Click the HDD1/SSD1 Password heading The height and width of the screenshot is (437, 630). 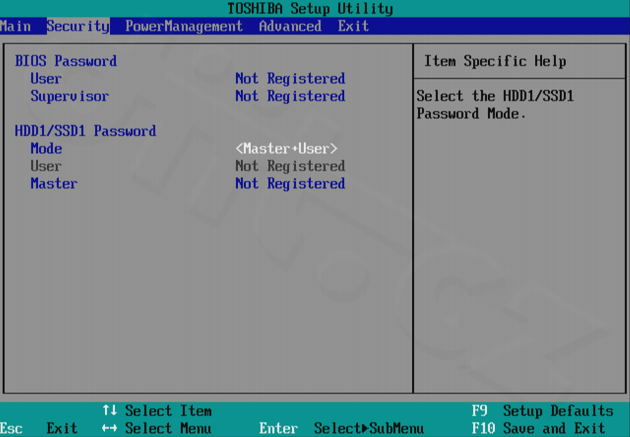tap(85, 131)
